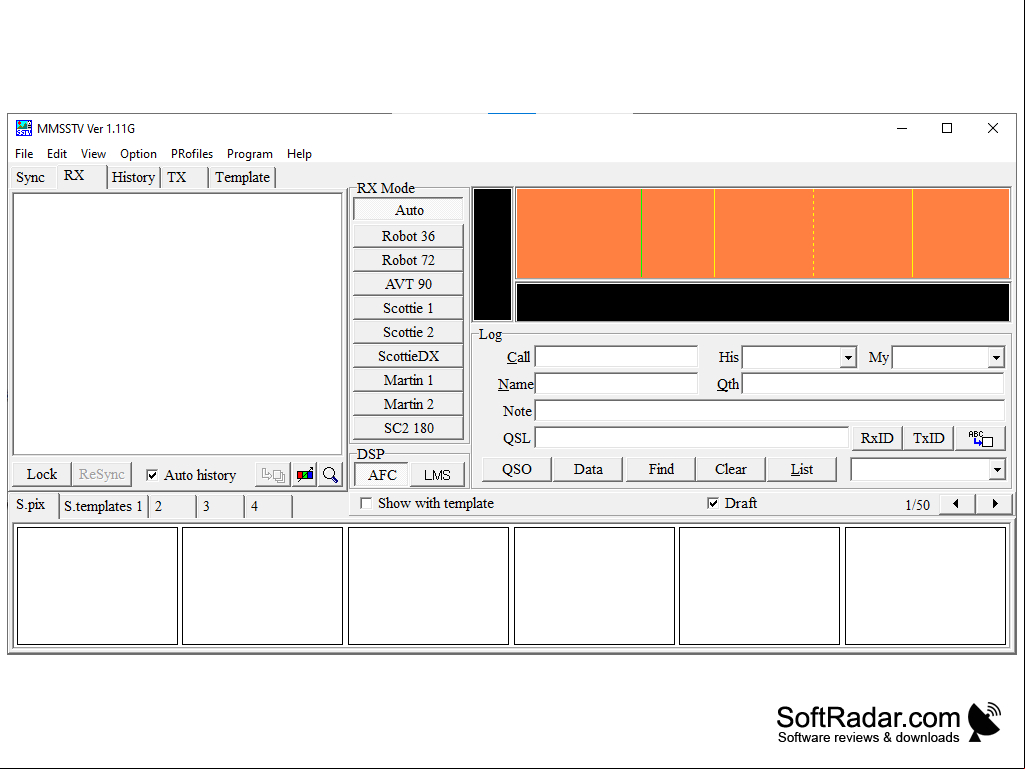
Task: Click the color adjust picture icon
Action: point(305,475)
